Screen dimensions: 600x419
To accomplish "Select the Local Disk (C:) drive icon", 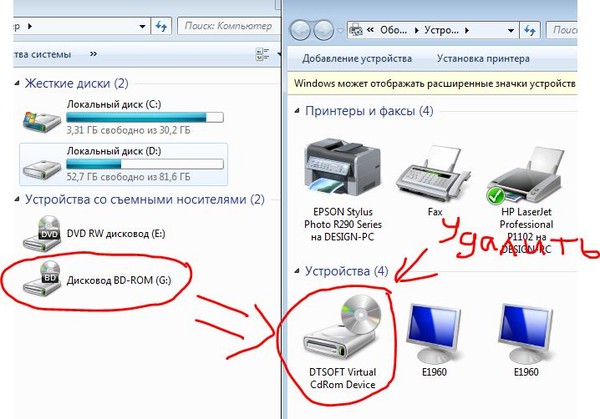I will click(42, 121).
